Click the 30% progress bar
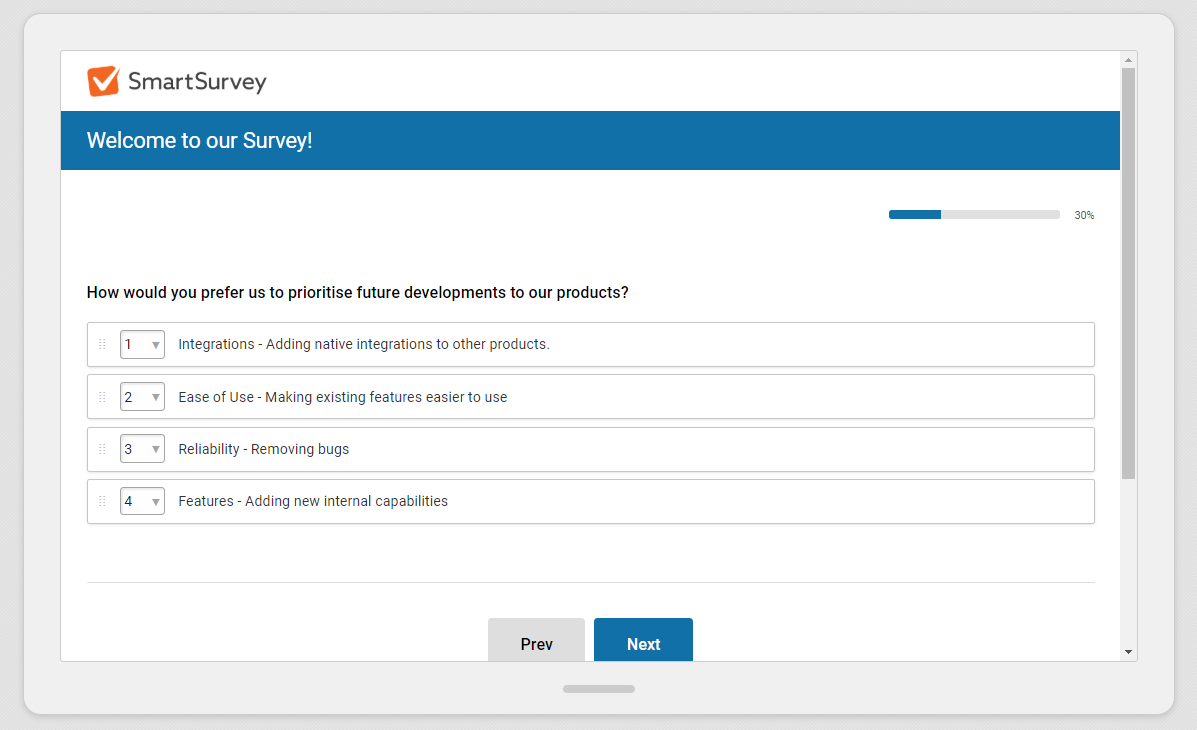 click(x=973, y=214)
